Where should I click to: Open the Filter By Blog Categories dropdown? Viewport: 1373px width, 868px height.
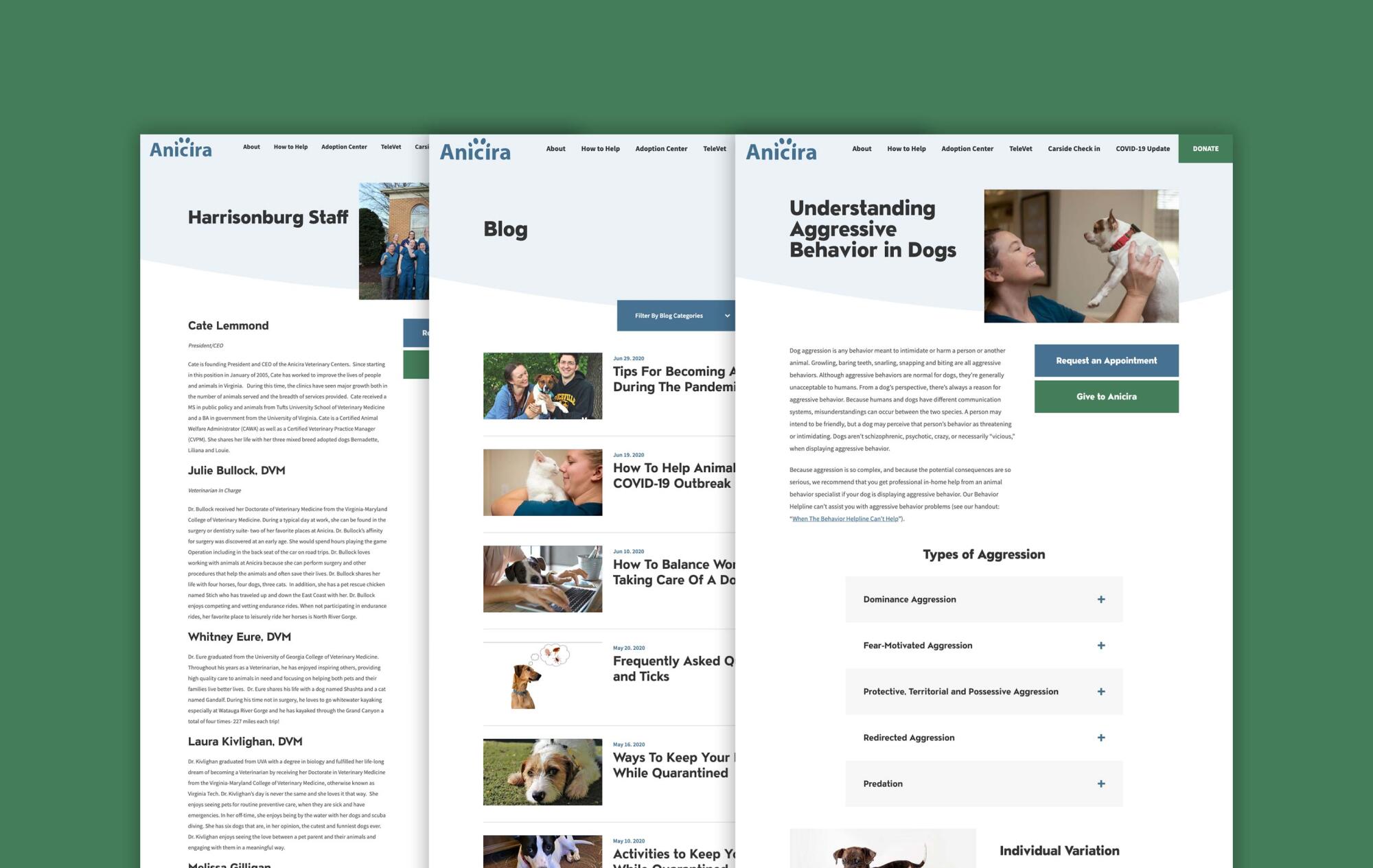point(676,316)
